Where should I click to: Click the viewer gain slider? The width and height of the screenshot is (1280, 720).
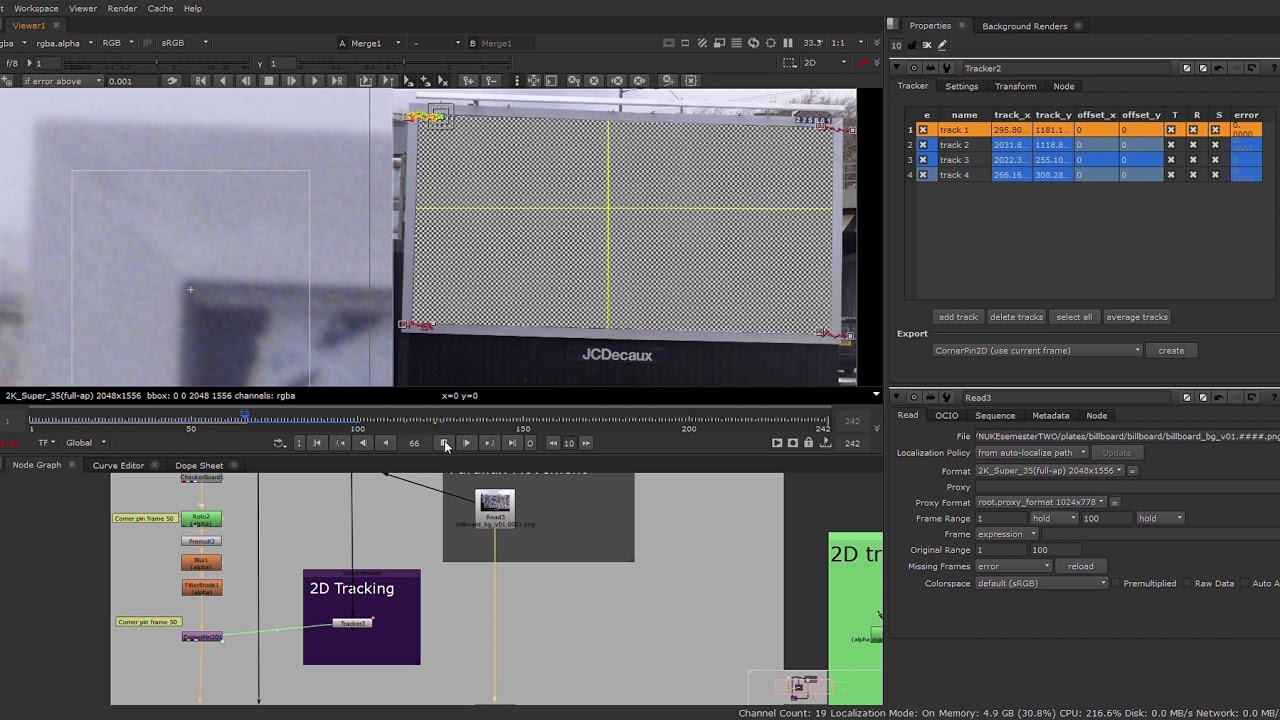click(x=155, y=63)
